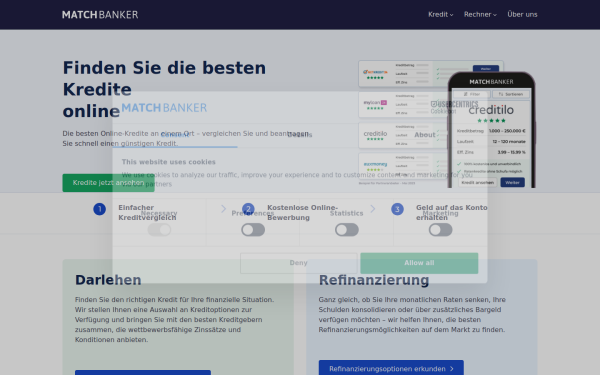Open the MatchBanker logo in the top navigation
The width and height of the screenshot is (600, 375).
(x=100, y=15)
